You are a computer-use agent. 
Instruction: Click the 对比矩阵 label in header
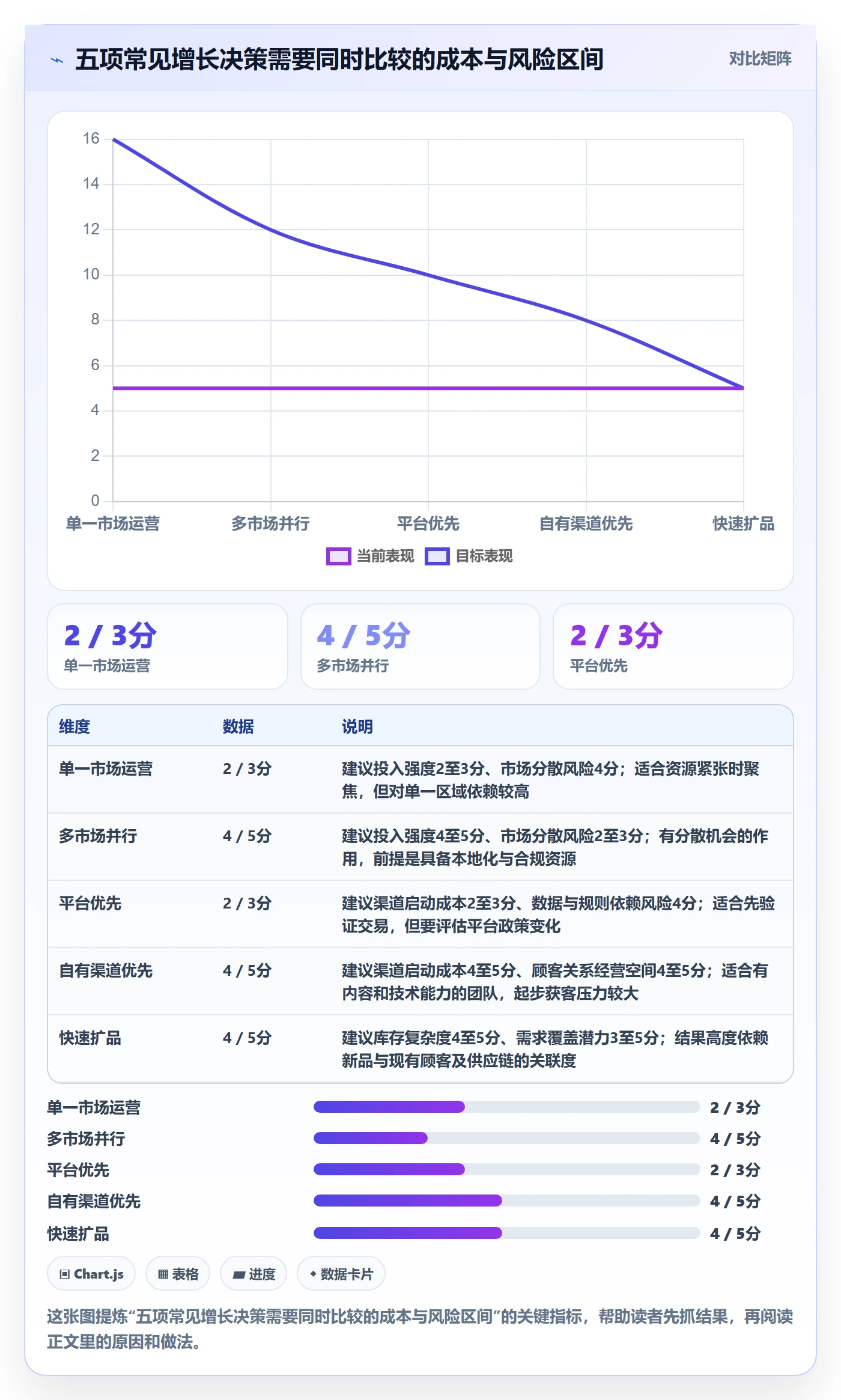click(x=760, y=58)
